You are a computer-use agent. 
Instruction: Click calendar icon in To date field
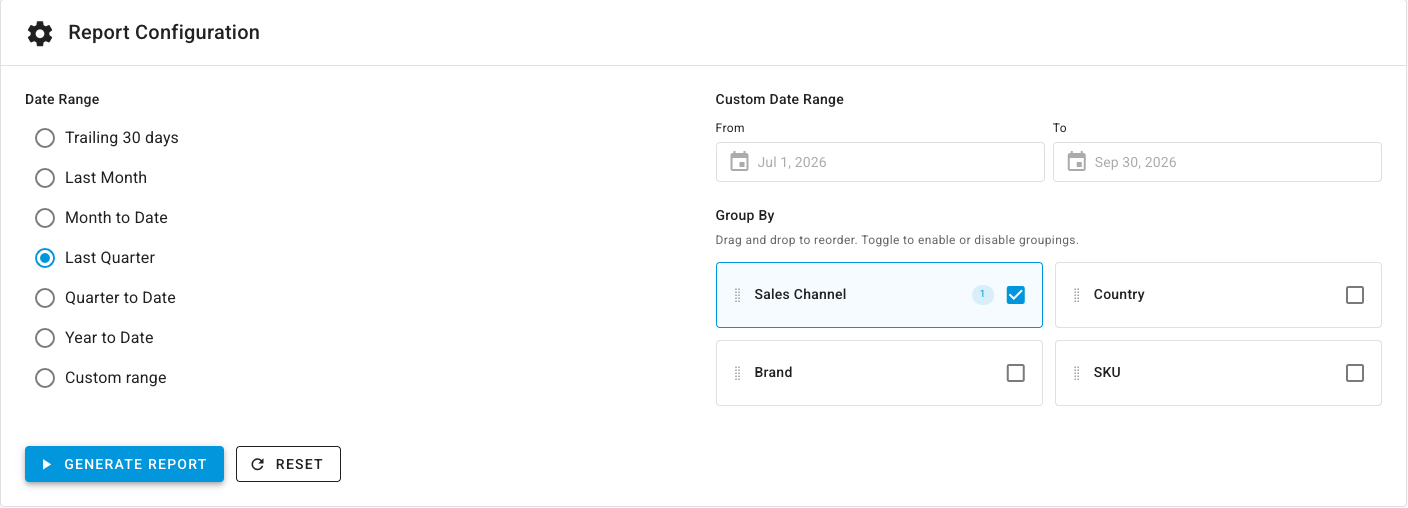[1076, 162]
